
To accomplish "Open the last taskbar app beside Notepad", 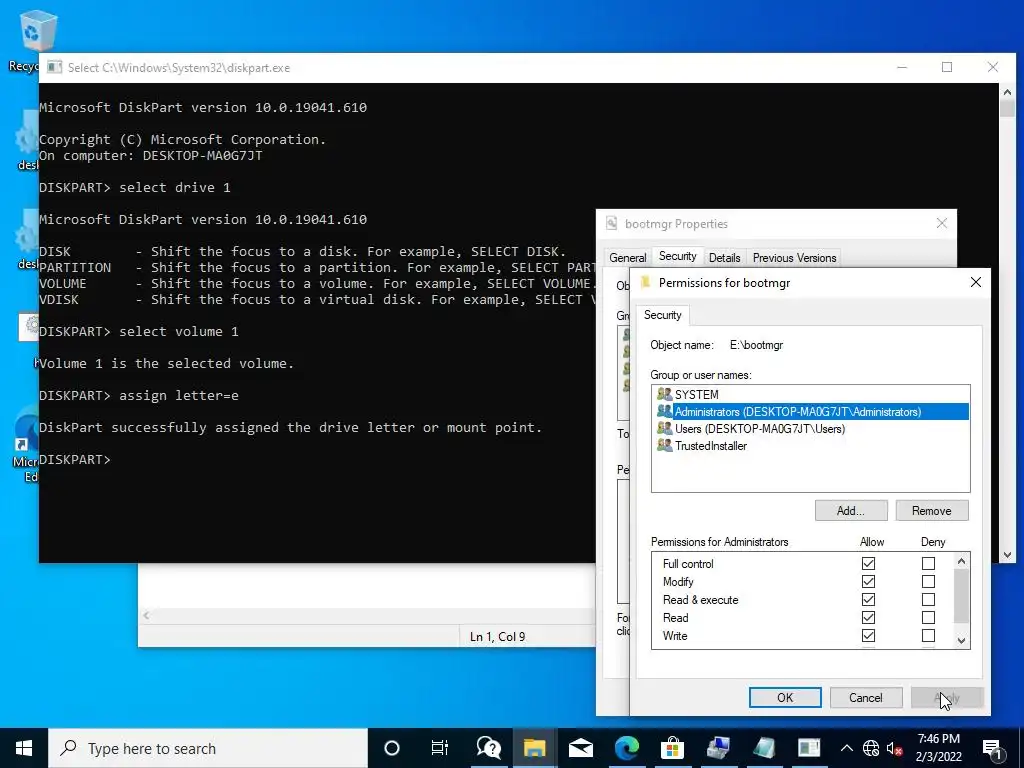I will [808, 748].
